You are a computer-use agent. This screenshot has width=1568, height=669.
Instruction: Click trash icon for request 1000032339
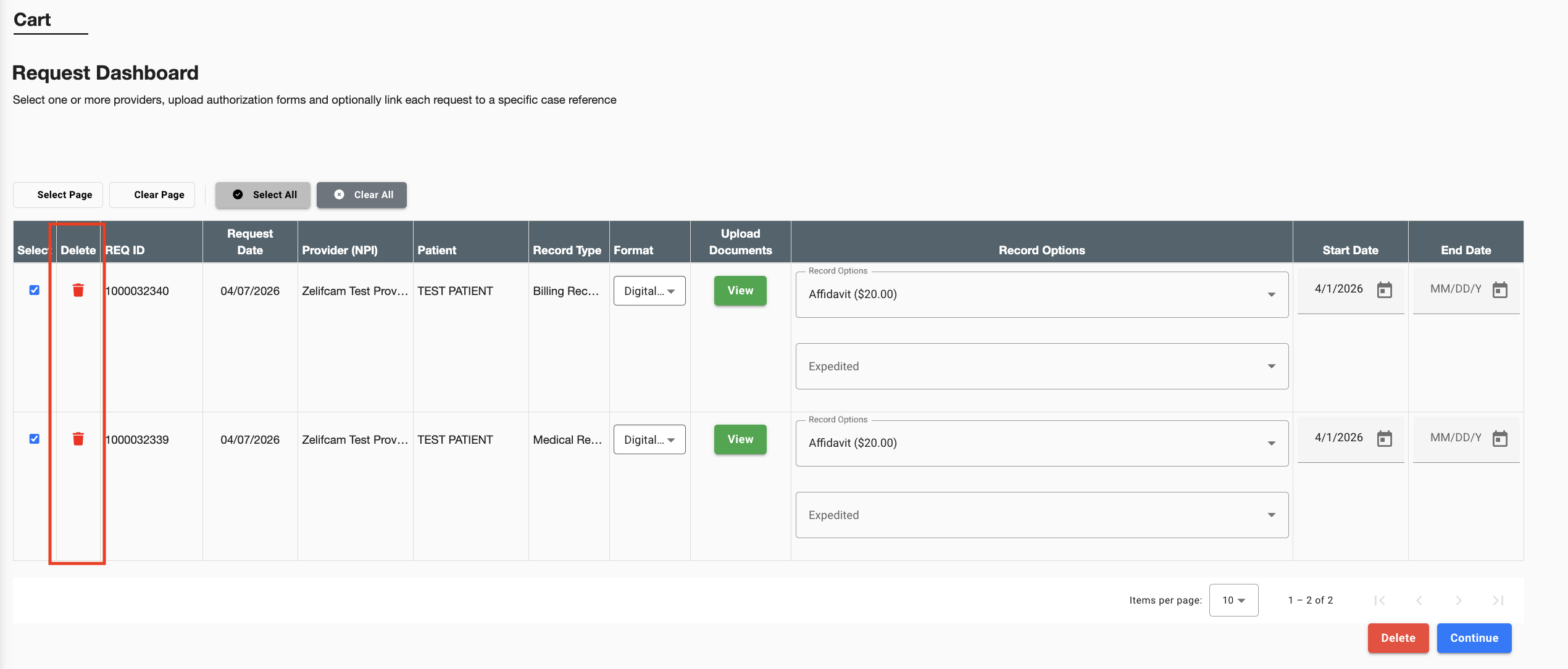coord(78,439)
